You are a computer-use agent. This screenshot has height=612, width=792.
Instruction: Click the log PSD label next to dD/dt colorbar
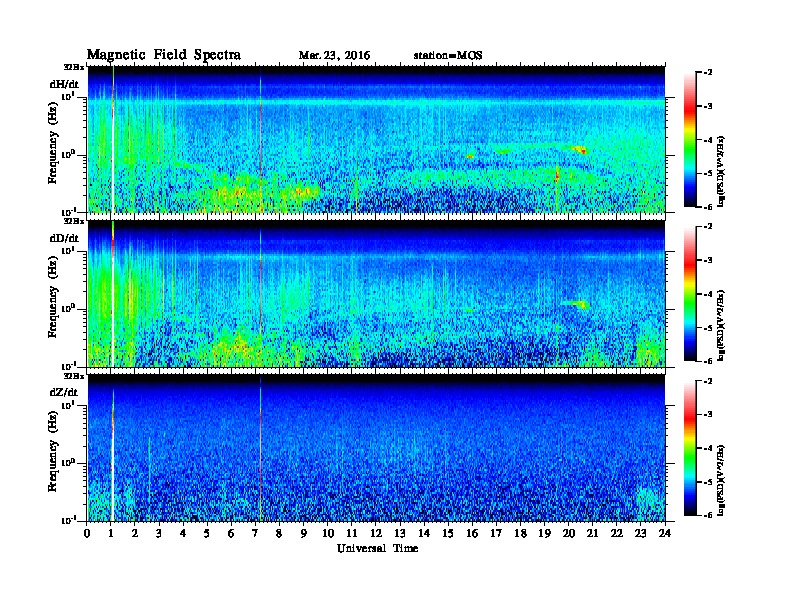(x=721, y=325)
